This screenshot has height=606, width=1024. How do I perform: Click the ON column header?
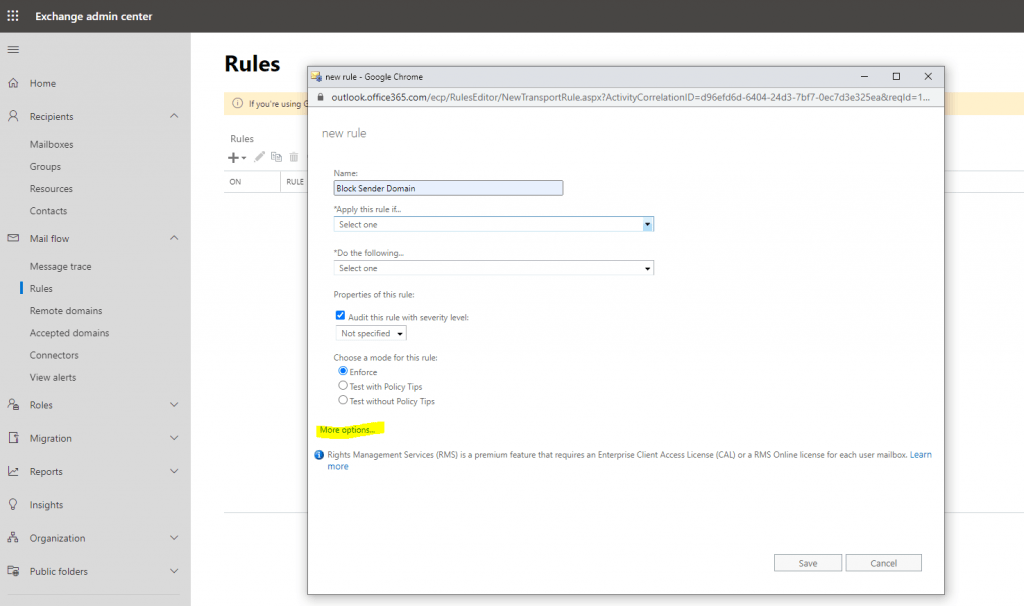click(235, 182)
